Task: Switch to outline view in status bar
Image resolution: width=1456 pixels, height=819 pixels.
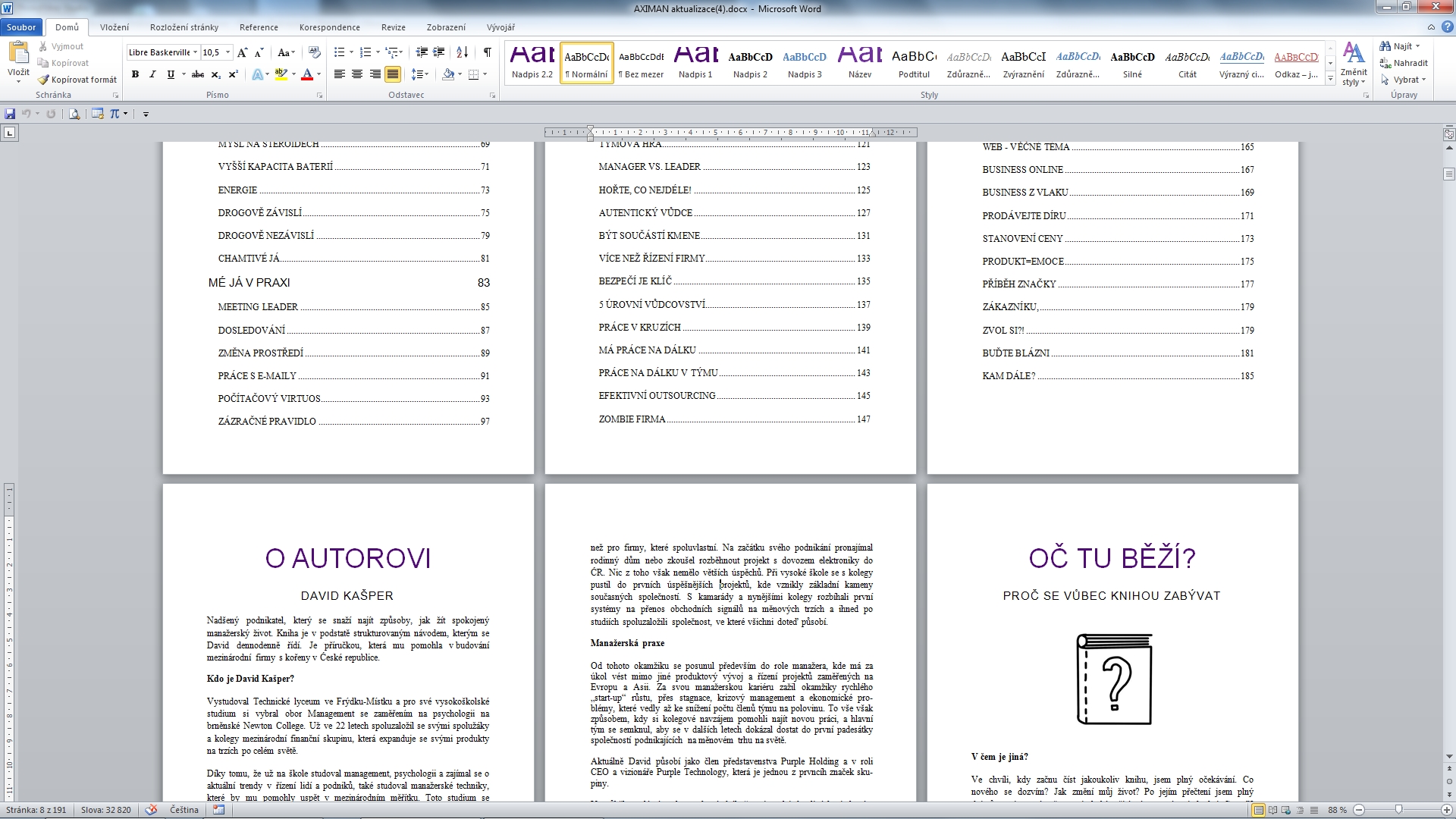Action: 1300,810
